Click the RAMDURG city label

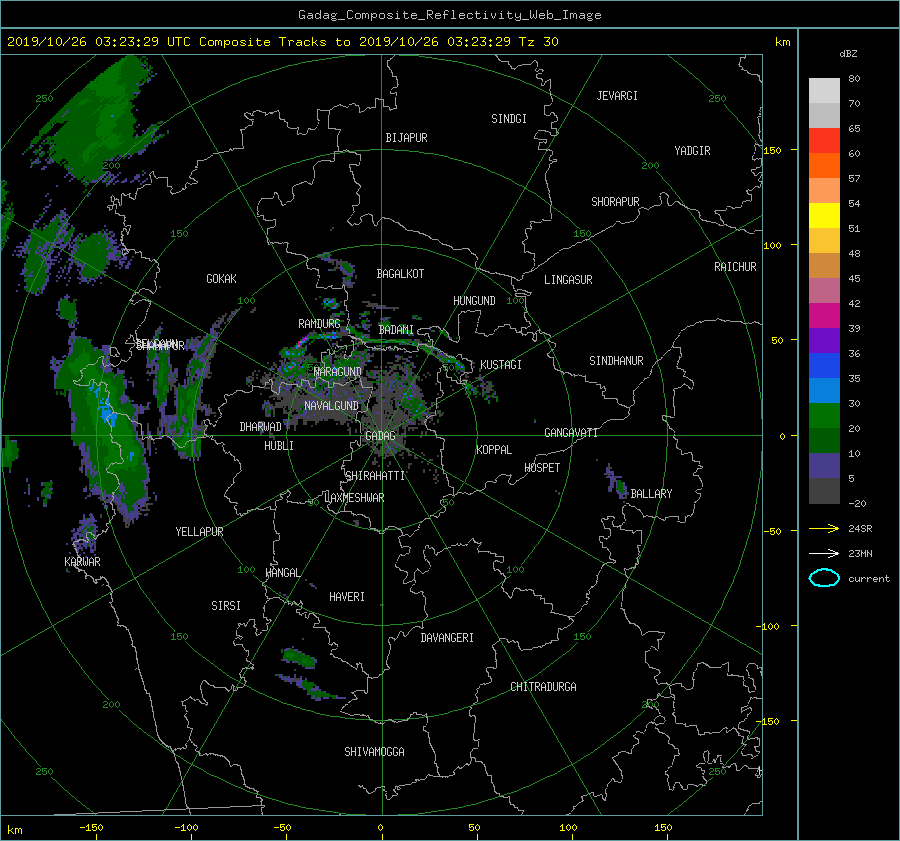pyautogui.click(x=319, y=324)
